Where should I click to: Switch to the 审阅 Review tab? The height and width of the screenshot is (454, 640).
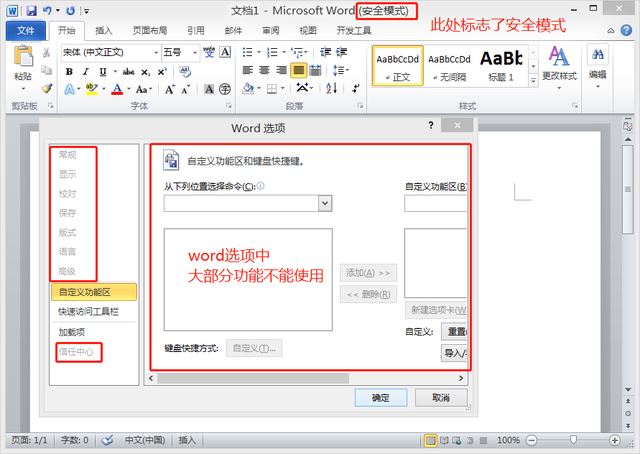[271, 31]
